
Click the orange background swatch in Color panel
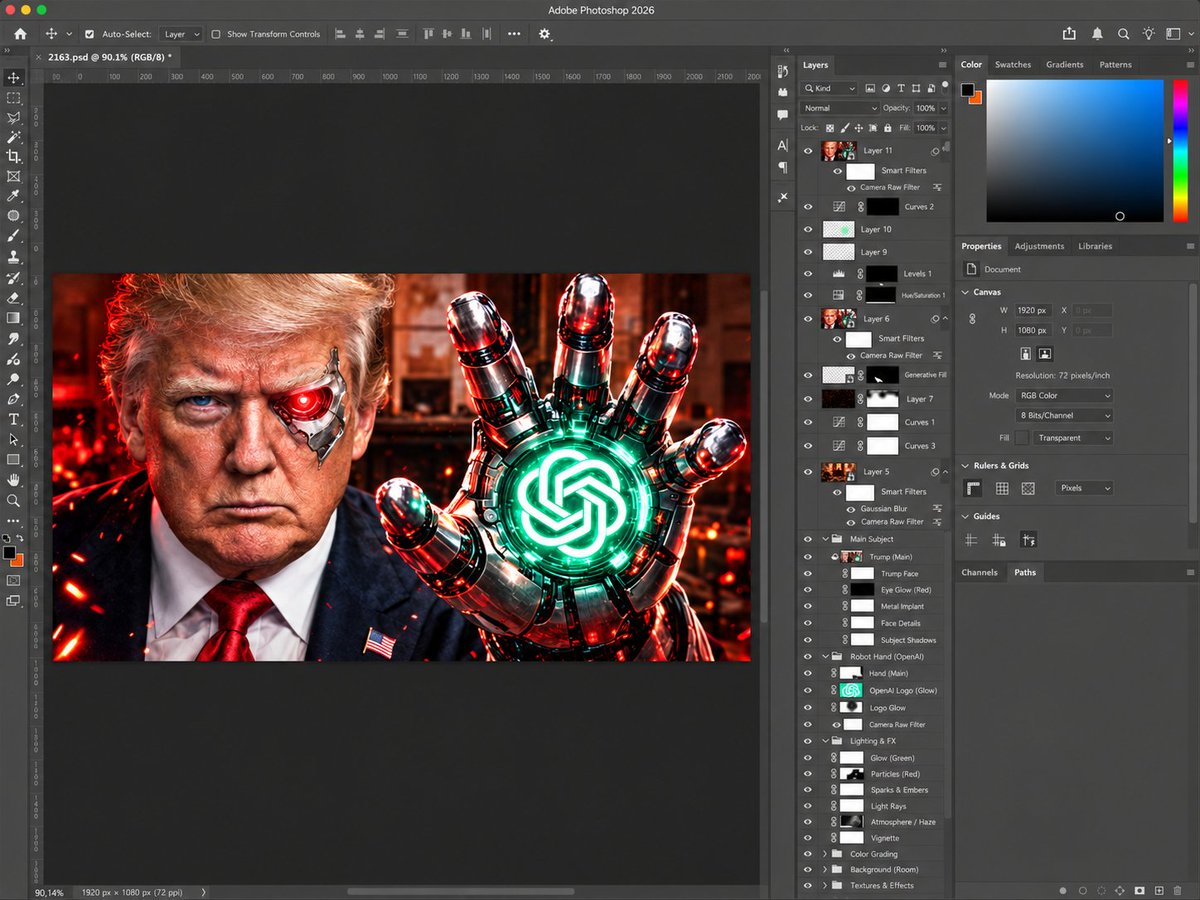click(x=975, y=97)
